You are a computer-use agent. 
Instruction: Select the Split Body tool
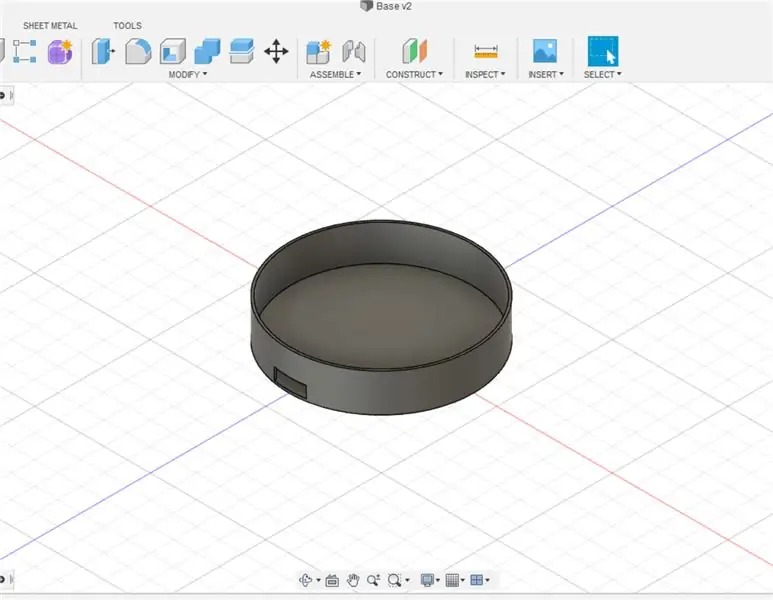point(242,51)
